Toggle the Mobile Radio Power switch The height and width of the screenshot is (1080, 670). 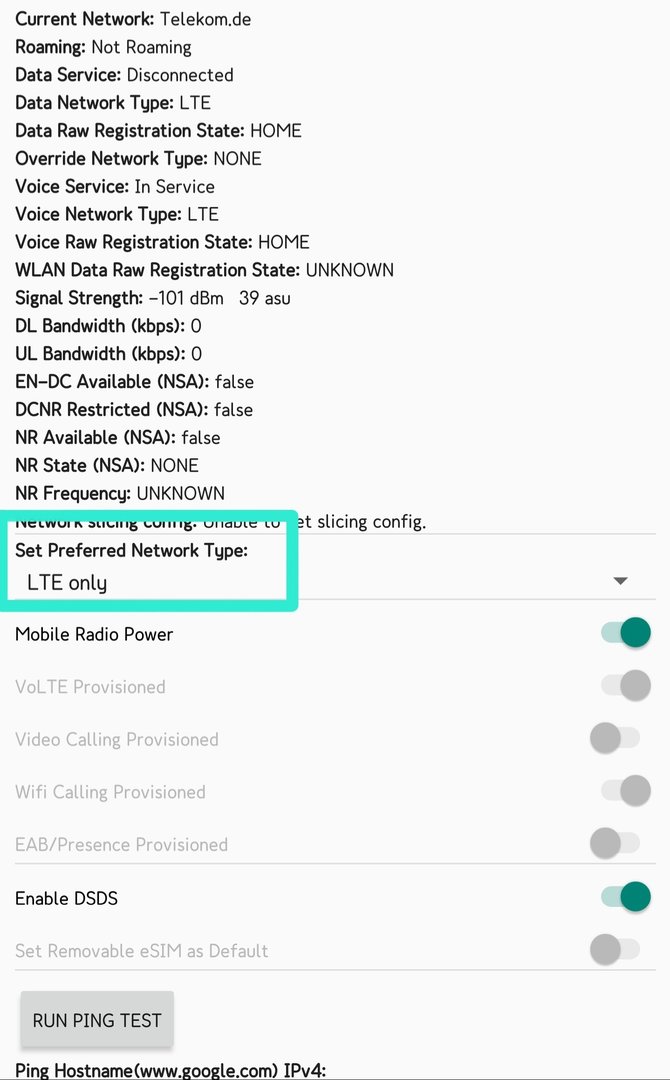click(626, 633)
